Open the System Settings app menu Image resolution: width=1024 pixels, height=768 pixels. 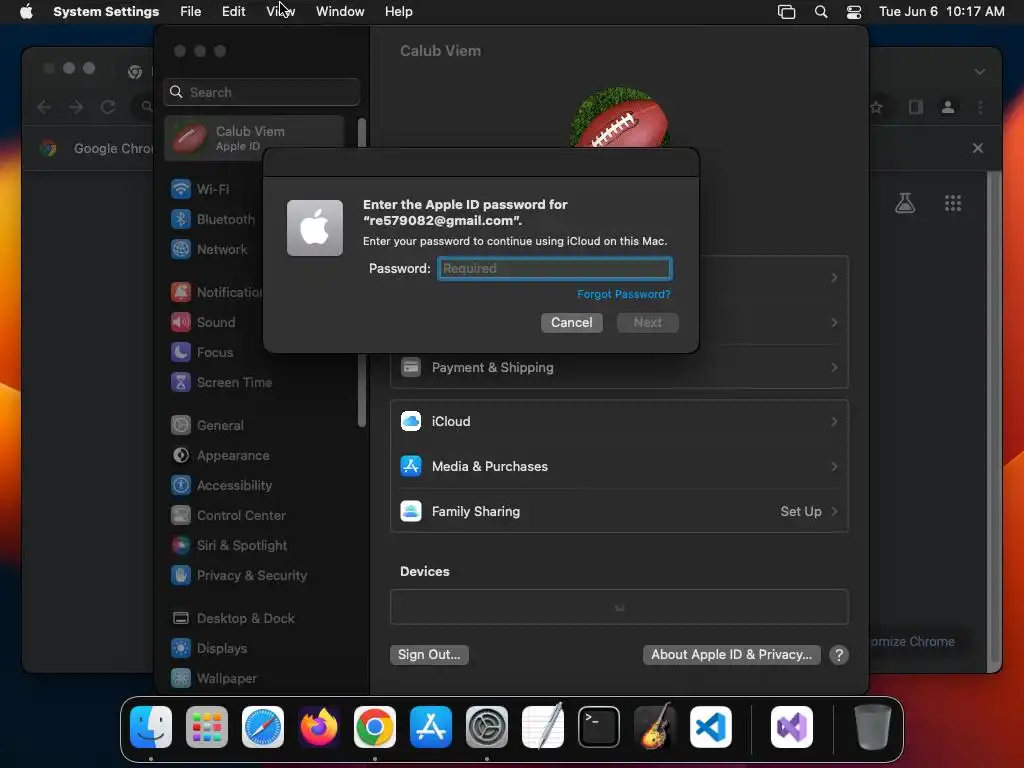(106, 12)
